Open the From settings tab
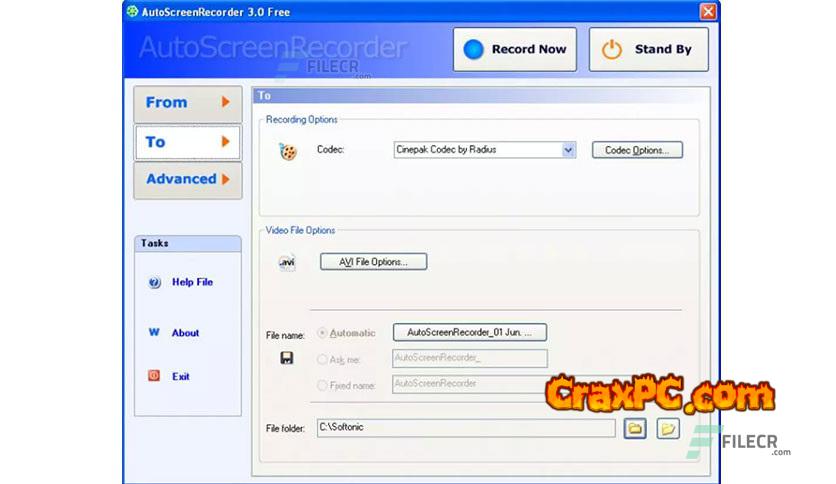Image resolution: width=836 pixels, height=484 pixels. pyautogui.click(x=188, y=103)
